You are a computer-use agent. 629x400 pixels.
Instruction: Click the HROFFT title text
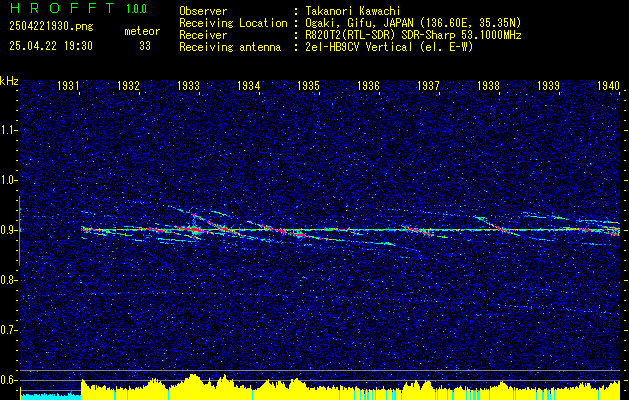(x=61, y=8)
